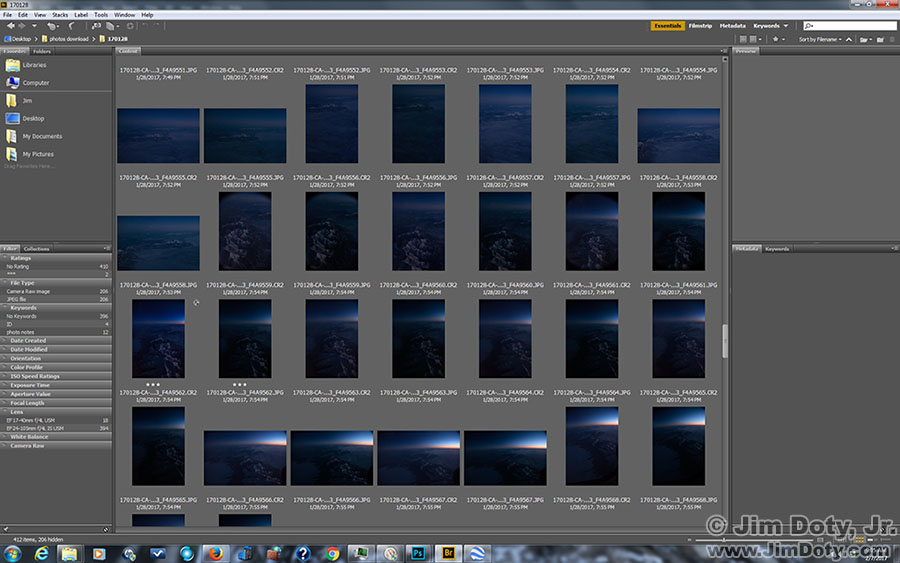Click the Open recent file folder icon

tap(866, 40)
